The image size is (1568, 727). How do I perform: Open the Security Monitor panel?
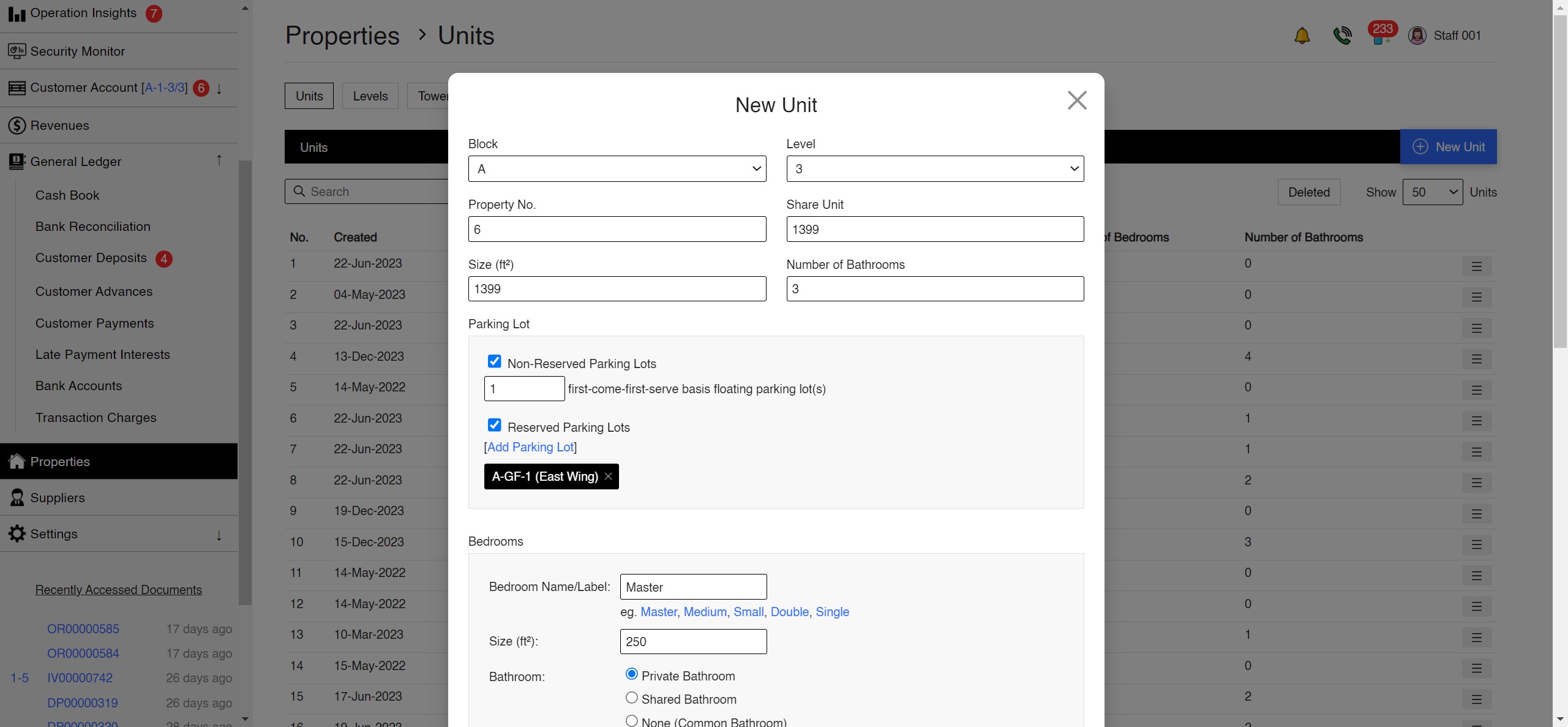click(76, 51)
